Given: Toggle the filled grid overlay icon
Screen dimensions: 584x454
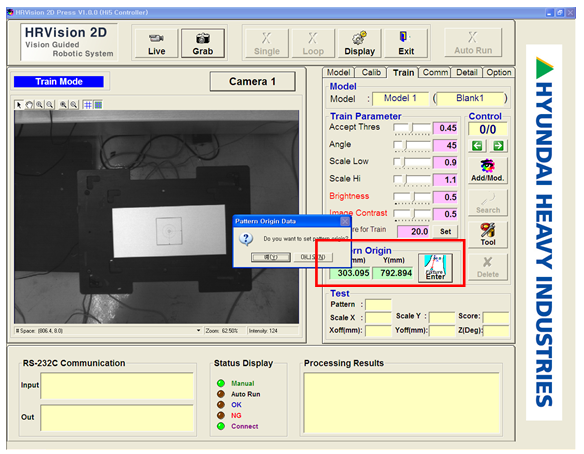Looking at the screenshot, I should 98,105.
